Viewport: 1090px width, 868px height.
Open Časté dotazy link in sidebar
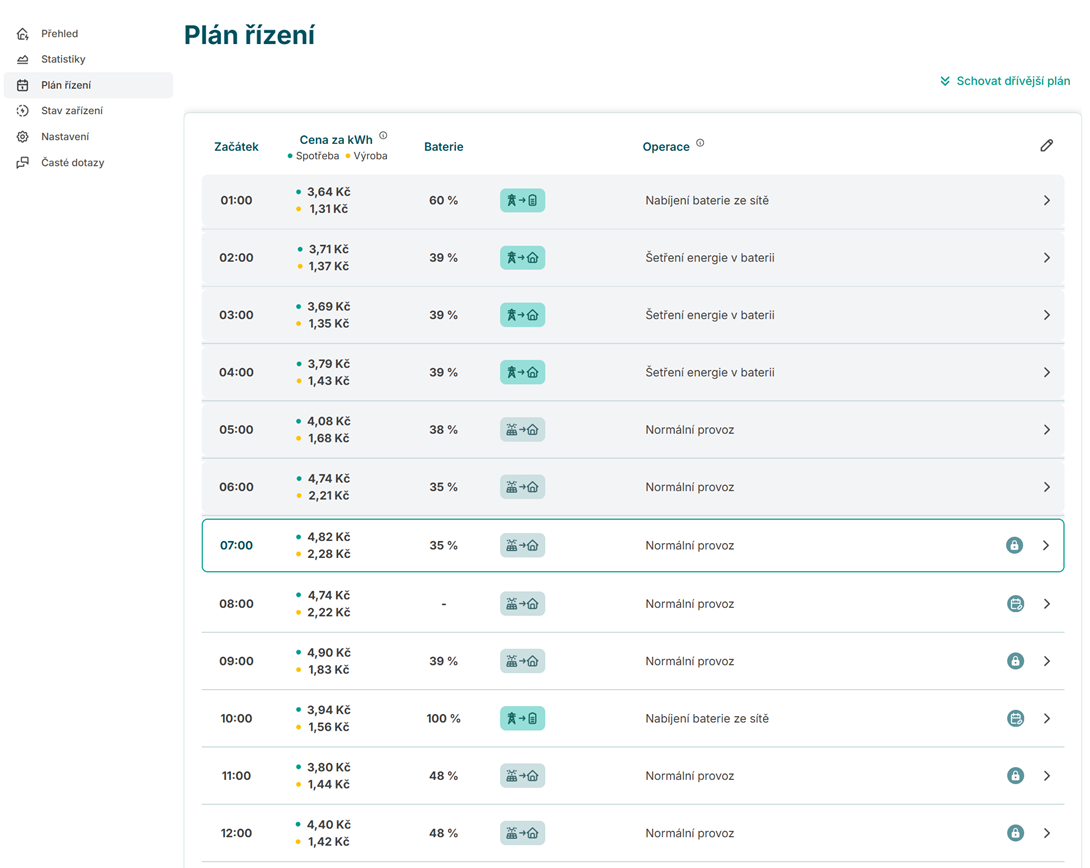click(72, 162)
